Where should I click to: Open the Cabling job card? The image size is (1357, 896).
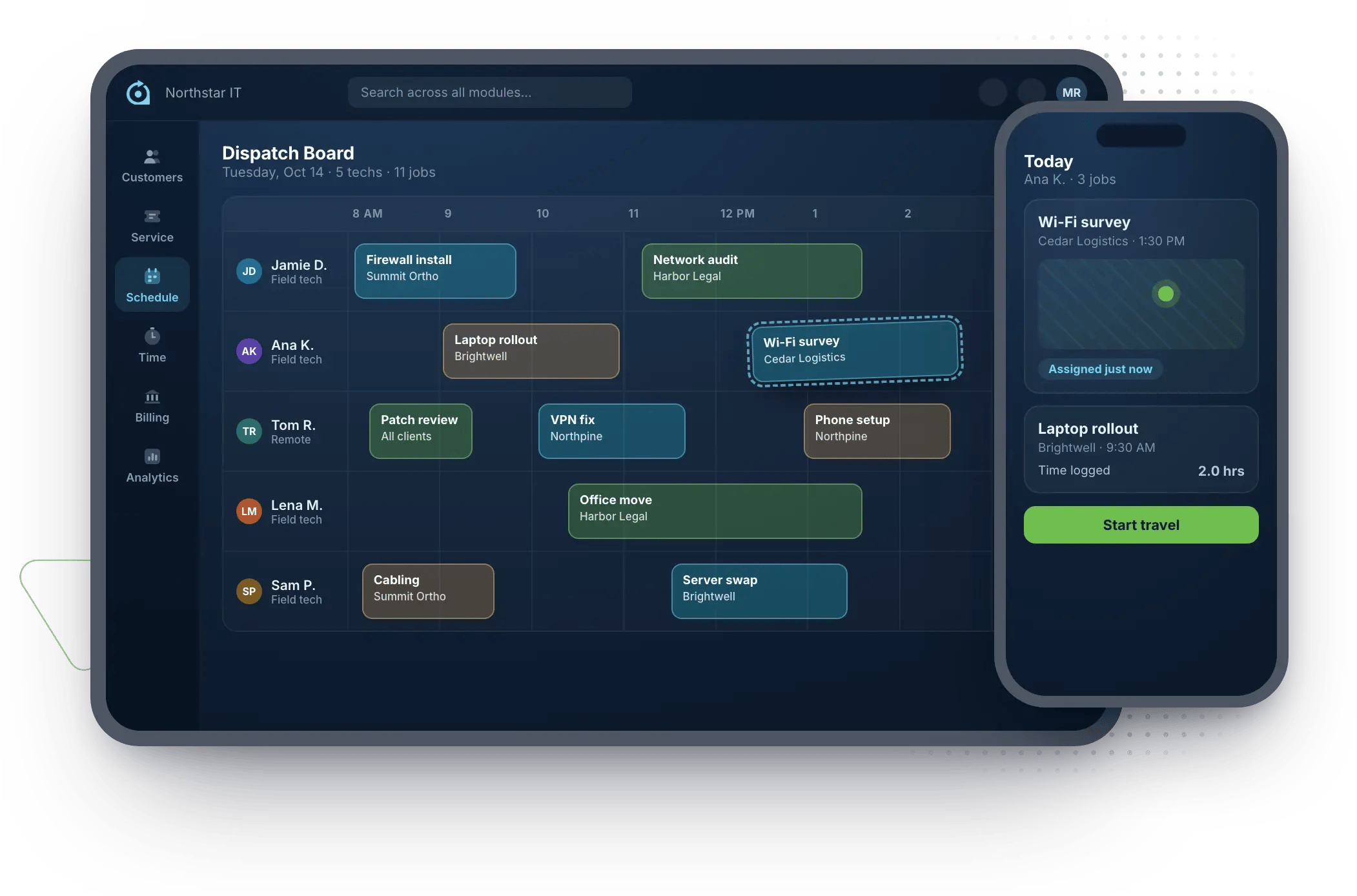[x=428, y=591]
